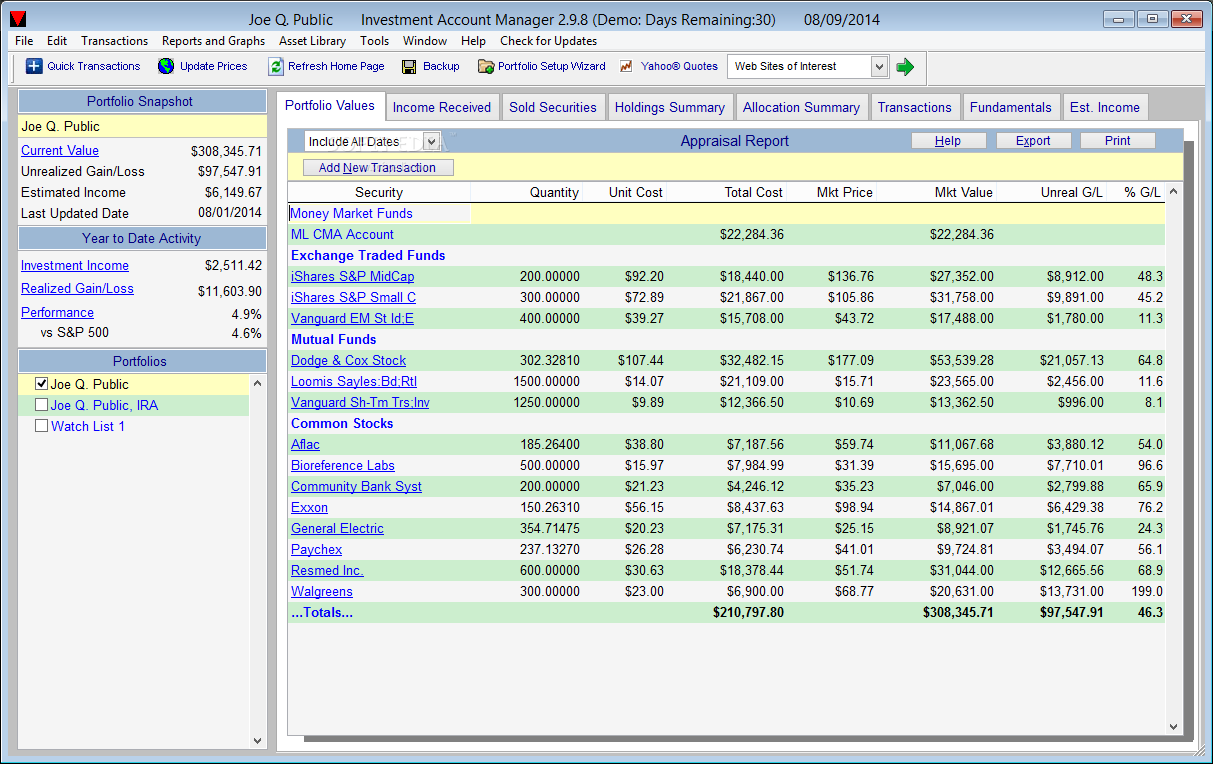Open the Include All Dates dropdown

[x=431, y=142]
